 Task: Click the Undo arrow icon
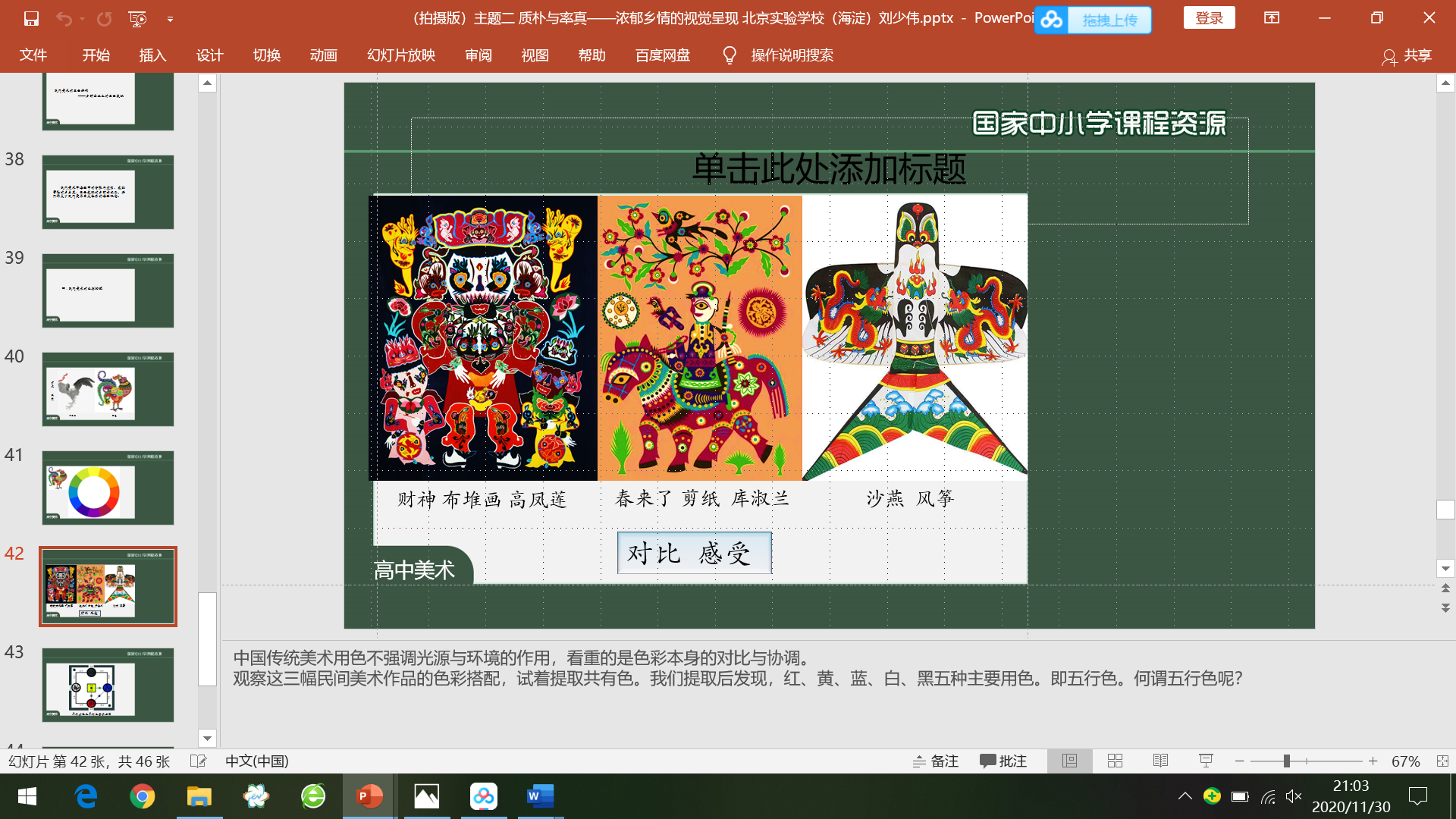point(64,18)
